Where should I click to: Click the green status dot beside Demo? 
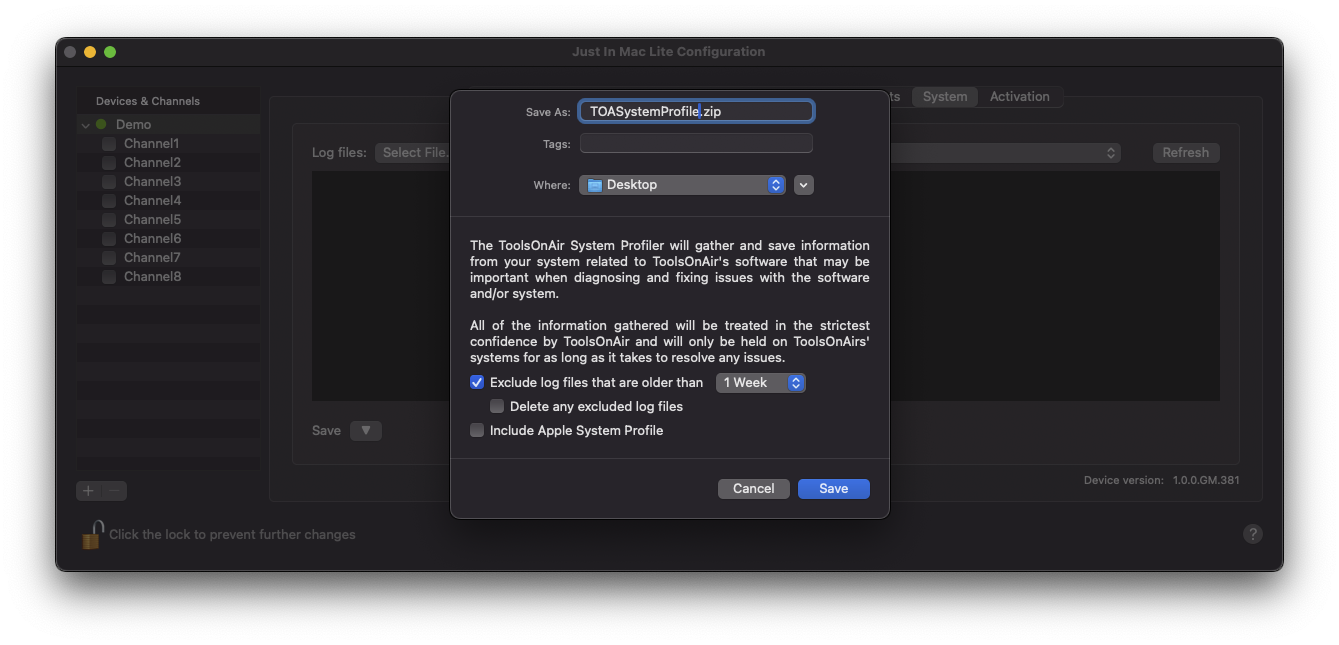[x=101, y=124]
